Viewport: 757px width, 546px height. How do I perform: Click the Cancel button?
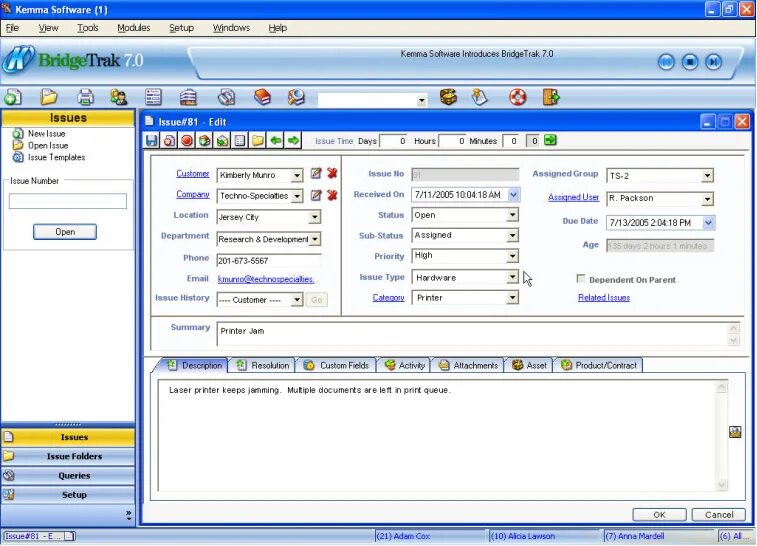(x=718, y=515)
